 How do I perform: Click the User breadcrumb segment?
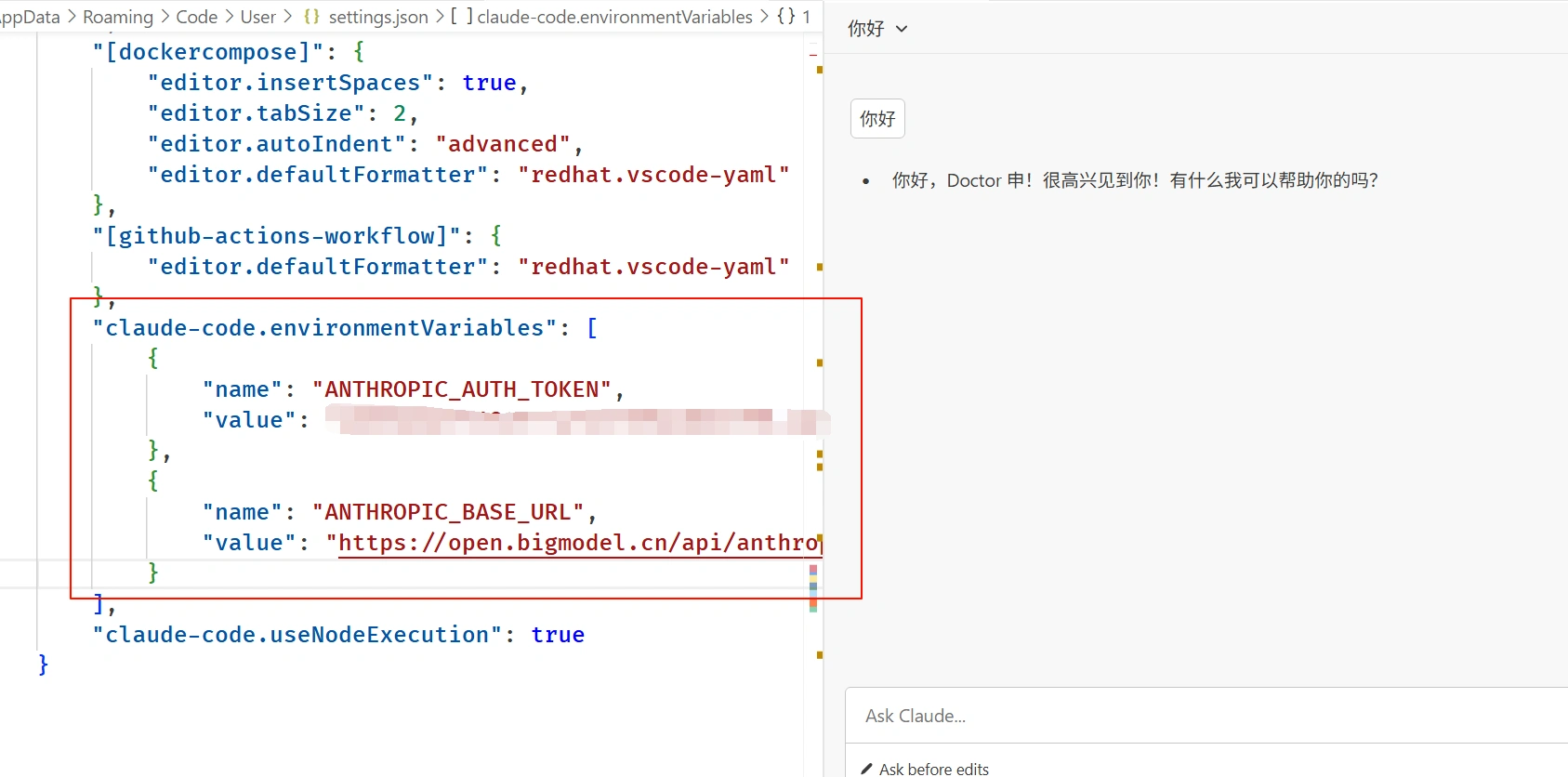257,17
